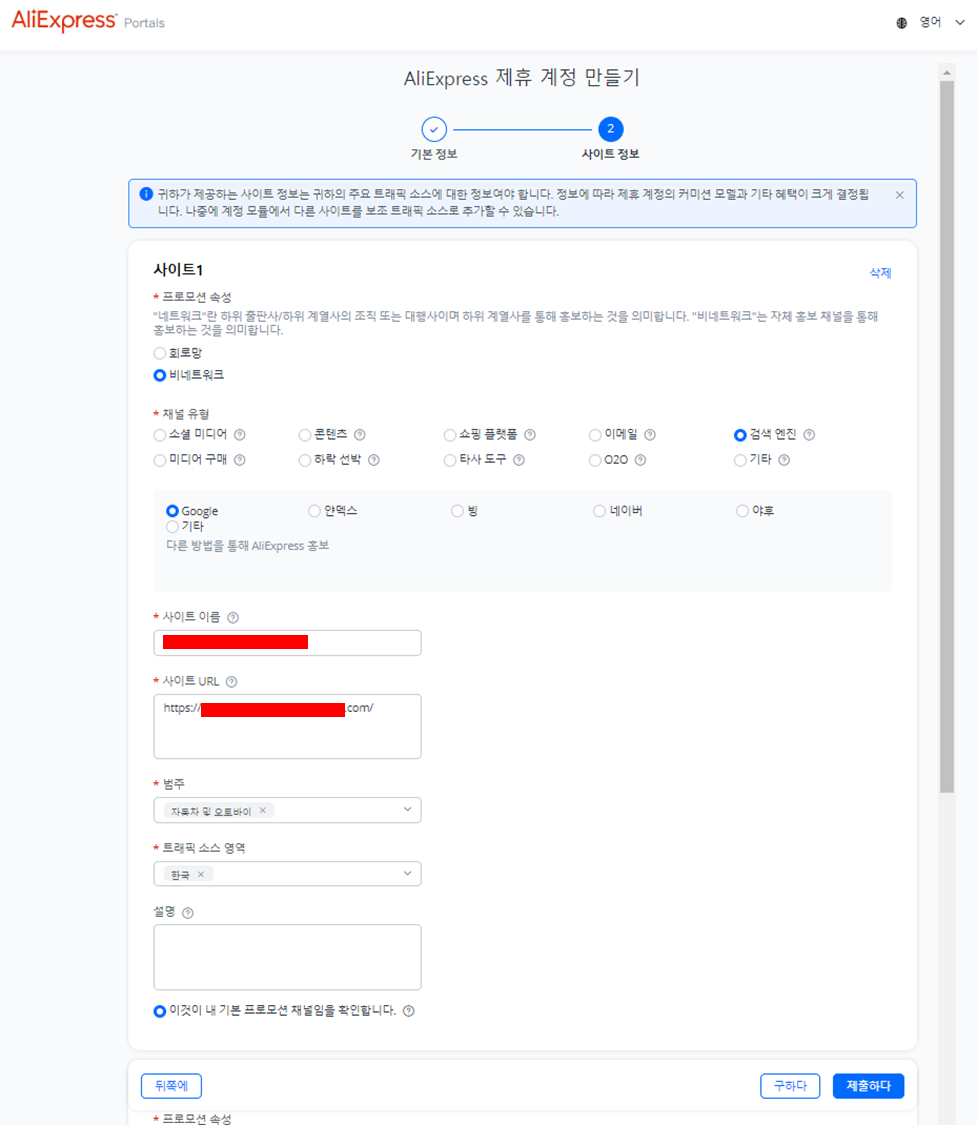Viewport: 977px width, 1125px height.
Task: Open help icon beside 콘텐츠
Action: [359, 435]
